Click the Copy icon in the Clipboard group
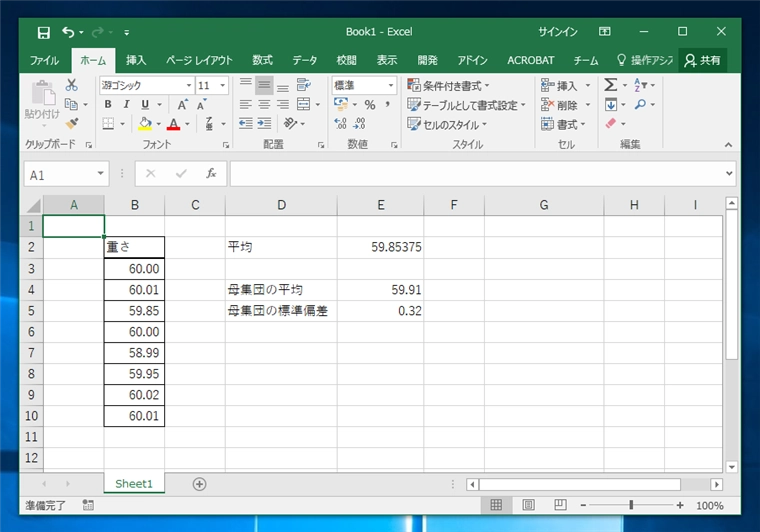This screenshot has width=760, height=532. point(71,104)
